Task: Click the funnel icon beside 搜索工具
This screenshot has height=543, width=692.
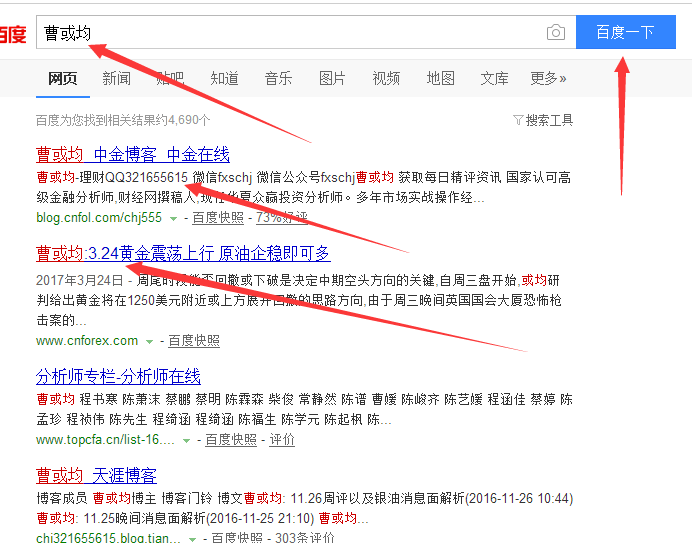Action: pyautogui.click(x=518, y=120)
